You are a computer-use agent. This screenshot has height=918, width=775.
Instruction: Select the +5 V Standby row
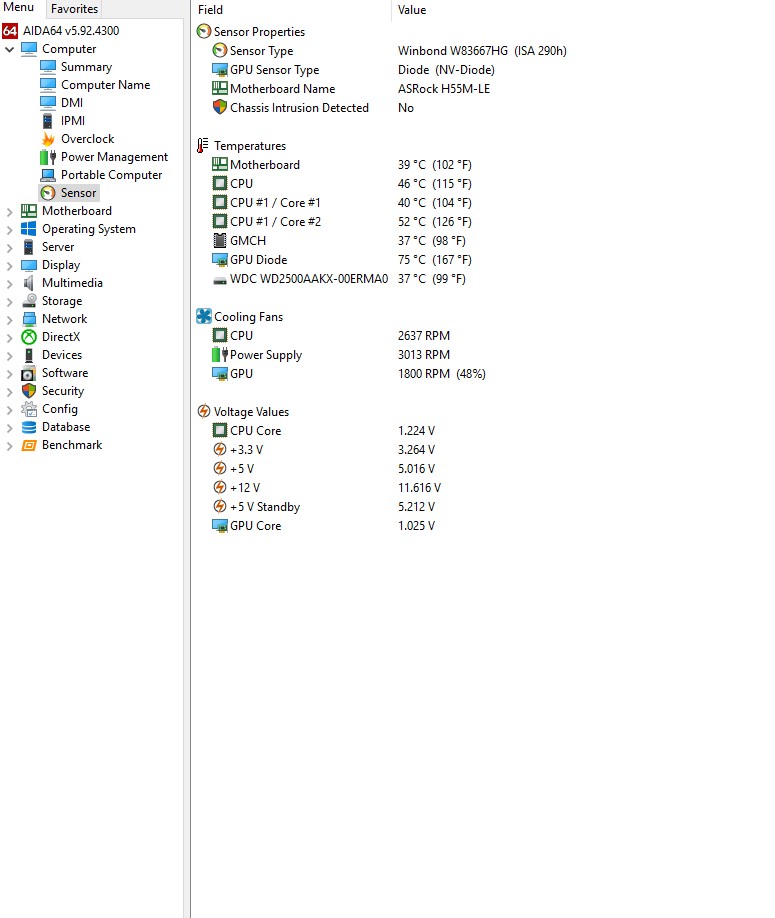323,507
